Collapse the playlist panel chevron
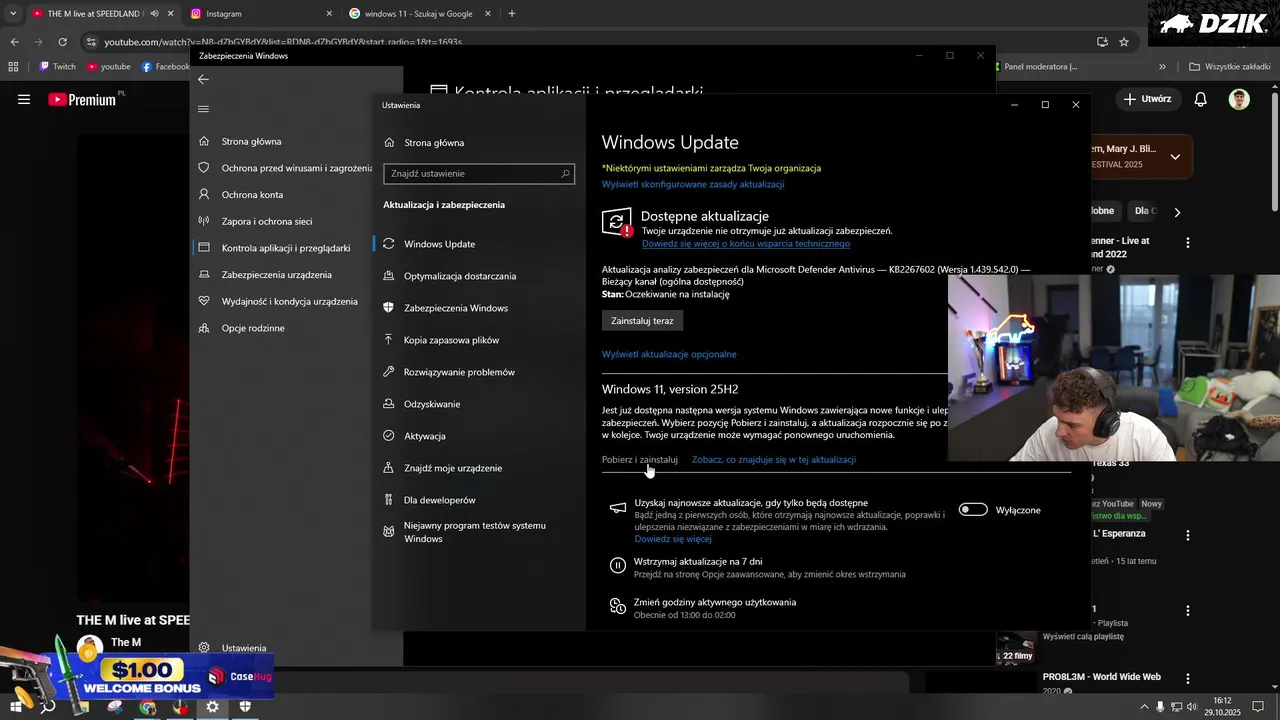The height and width of the screenshot is (720, 1280). 1175,157
